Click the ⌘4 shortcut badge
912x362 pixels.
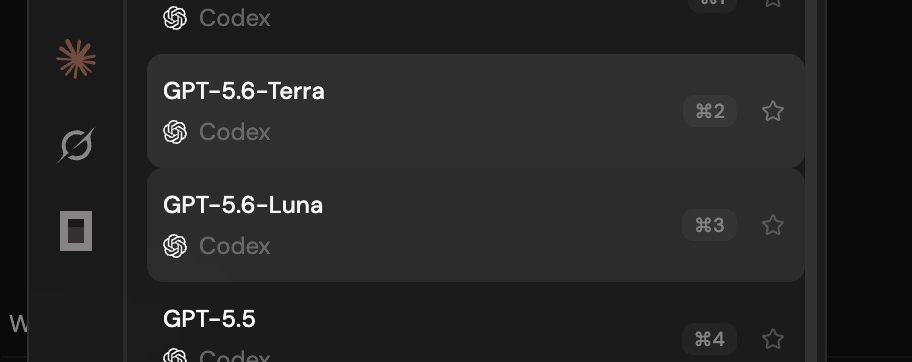710,339
